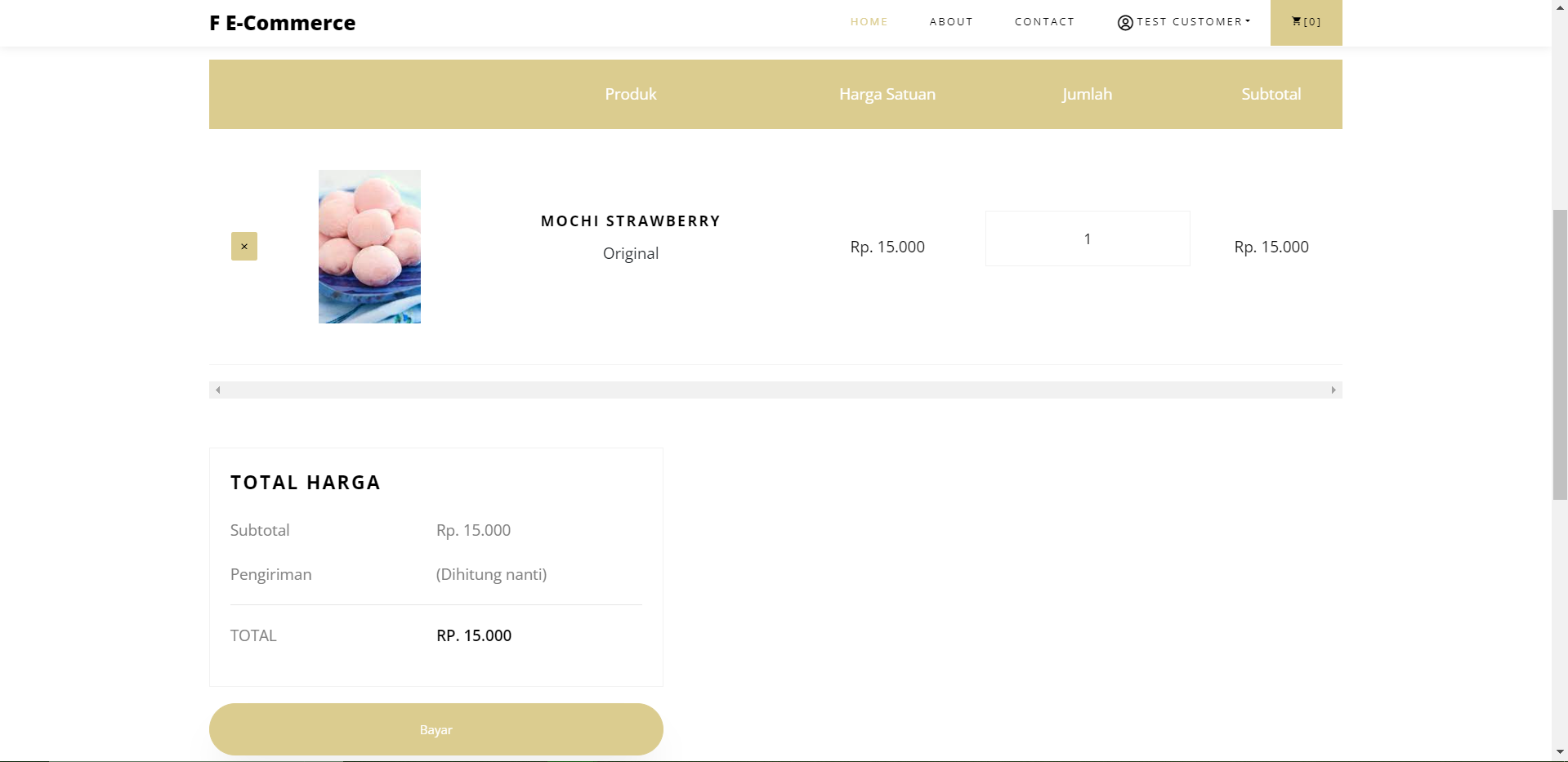Image resolution: width=1568 pixels, height=762 pixels.
Task: Focus the Jumlah quantity input field
Action: tap(1087, 238)
